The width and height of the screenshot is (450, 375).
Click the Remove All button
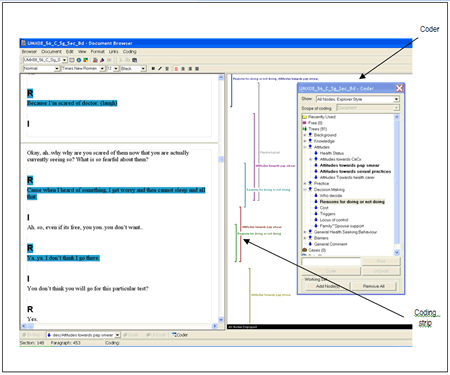374,286
